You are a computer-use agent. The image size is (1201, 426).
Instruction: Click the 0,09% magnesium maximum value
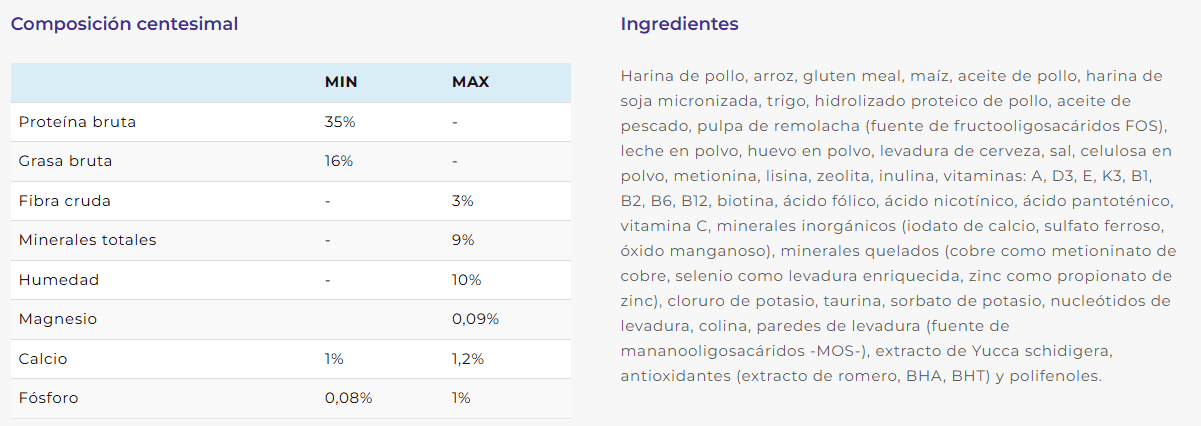tap(475, 319)
